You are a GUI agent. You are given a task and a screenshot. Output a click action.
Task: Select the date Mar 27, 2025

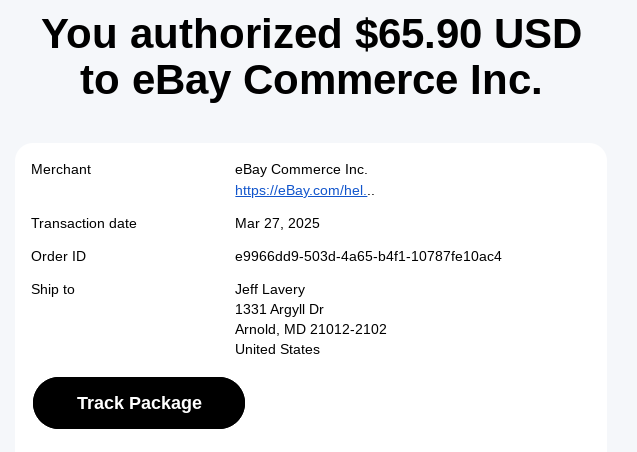pos(277,223)
